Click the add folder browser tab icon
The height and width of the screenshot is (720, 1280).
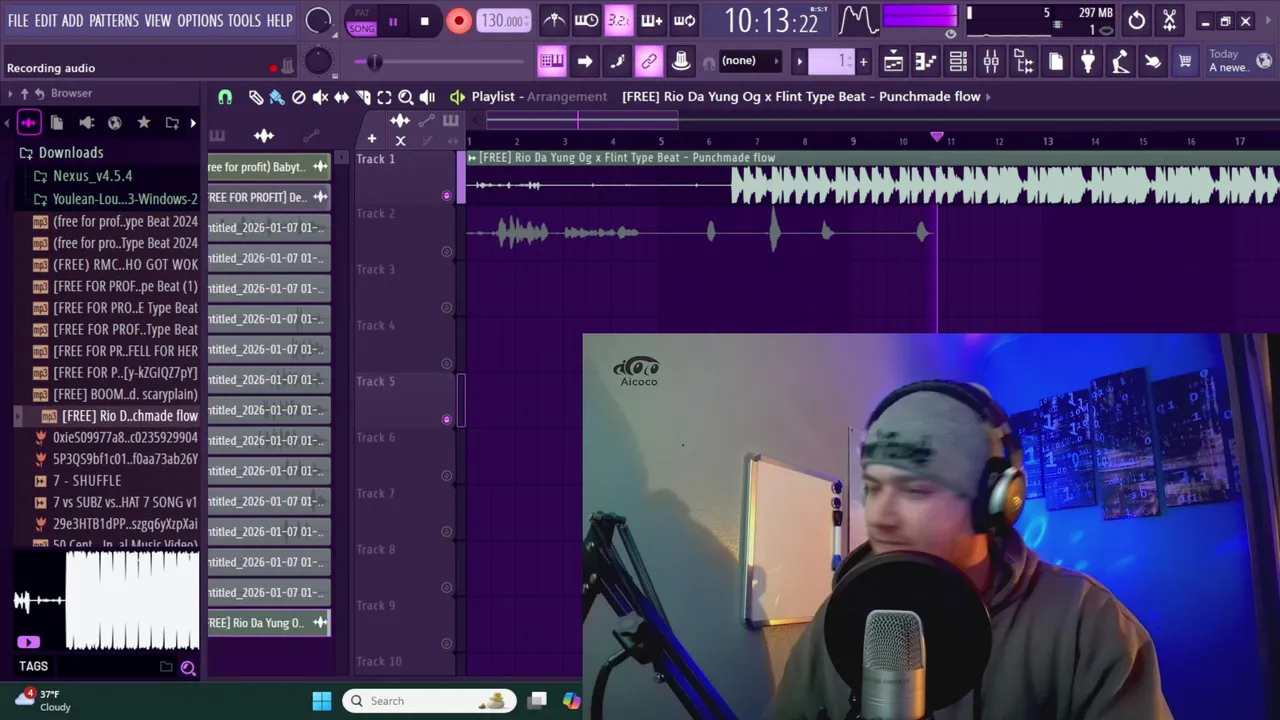pyautogui.click(x=172, y=123)
